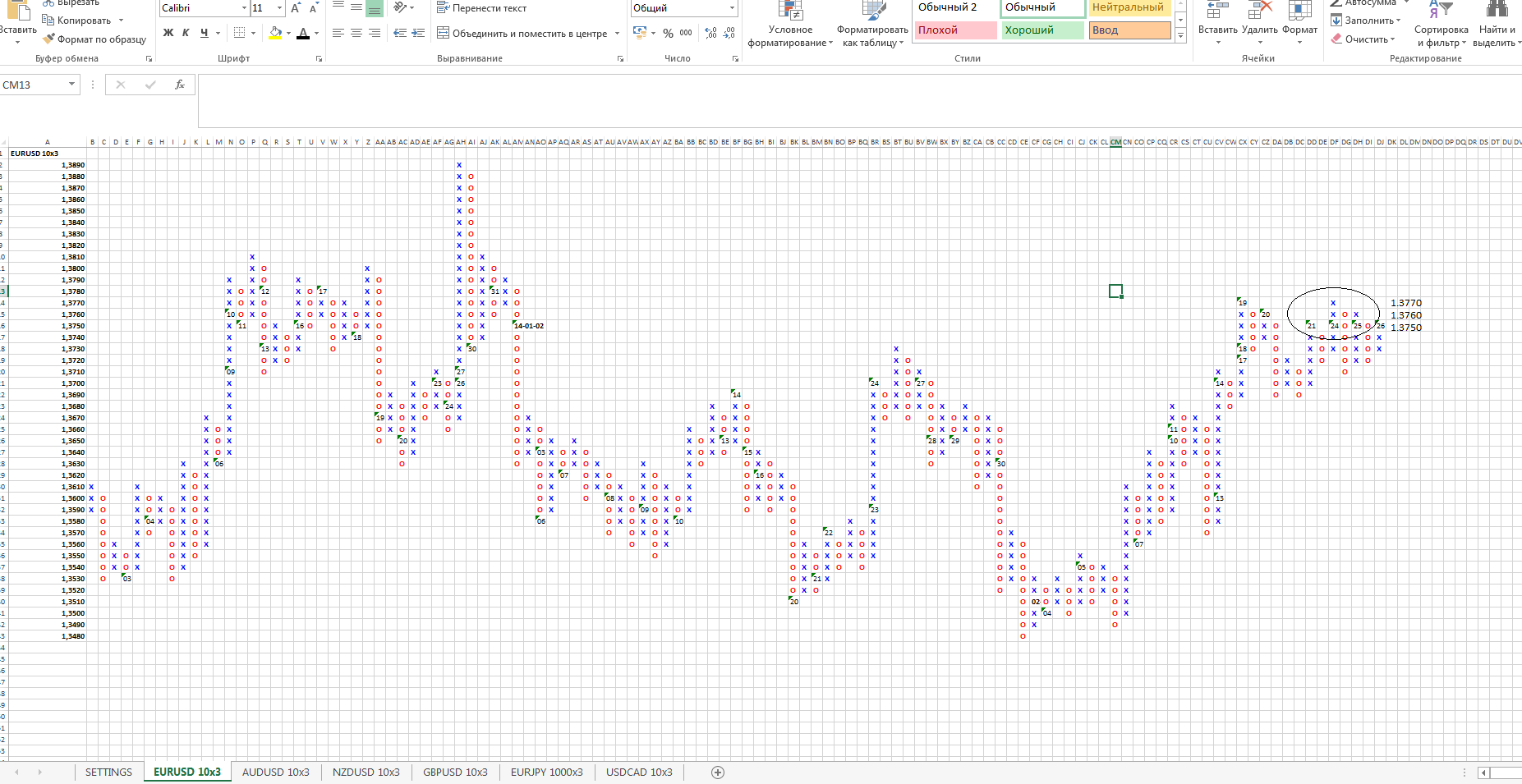This screenshot has width=1522, height=784.
Task: Click Копировать copy button
Action: click(77, 21)
